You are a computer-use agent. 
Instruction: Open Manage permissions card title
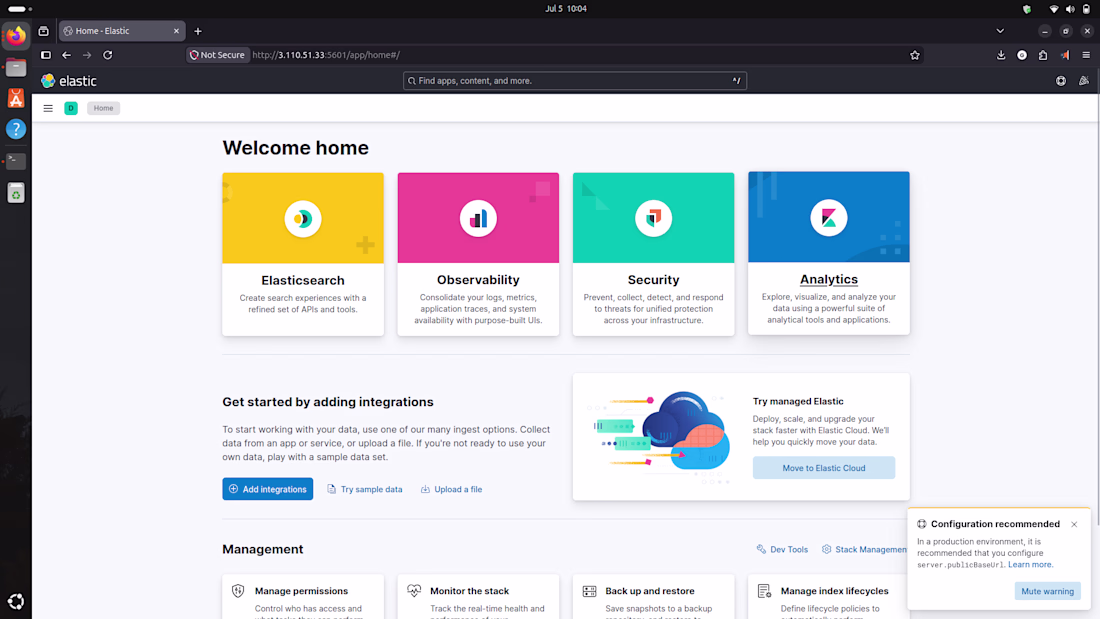point(301,591)
